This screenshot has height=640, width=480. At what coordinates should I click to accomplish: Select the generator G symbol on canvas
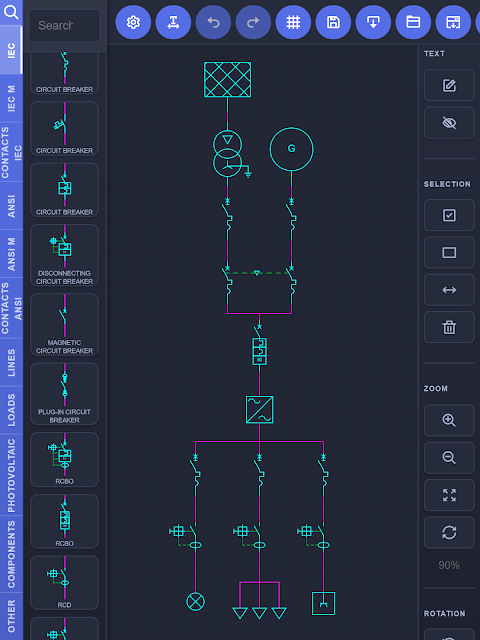[291, 149]
